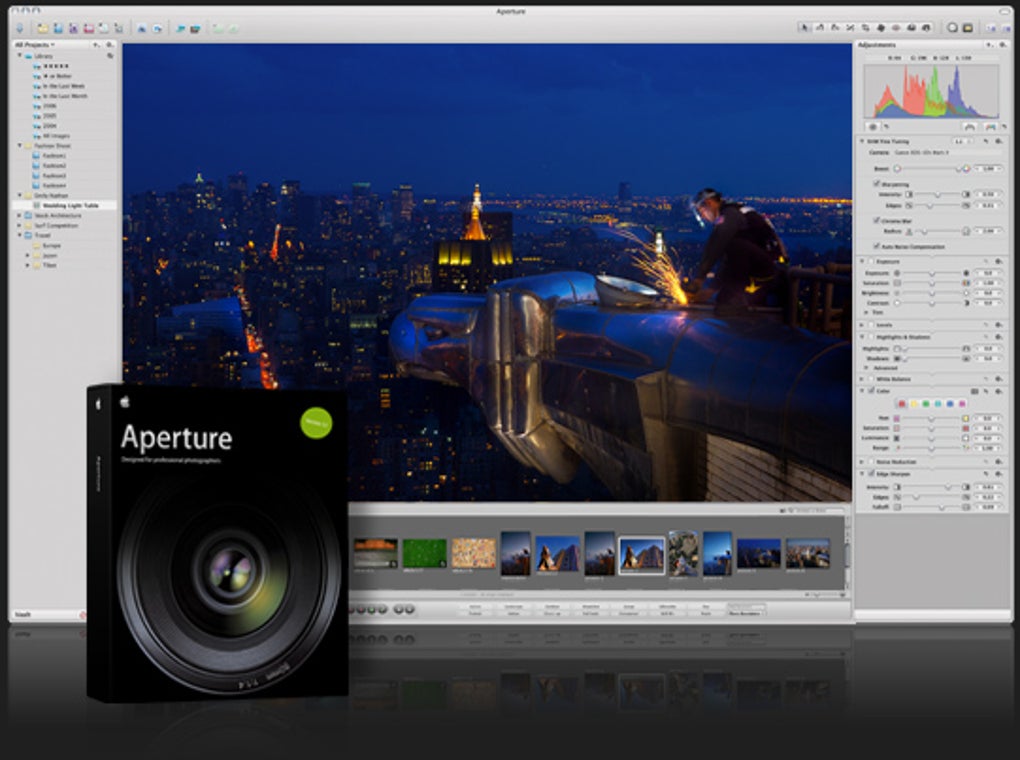The image size is (1020, 760).
Task: Open the Projects panel gear menu
Action: tap(109, 44)
